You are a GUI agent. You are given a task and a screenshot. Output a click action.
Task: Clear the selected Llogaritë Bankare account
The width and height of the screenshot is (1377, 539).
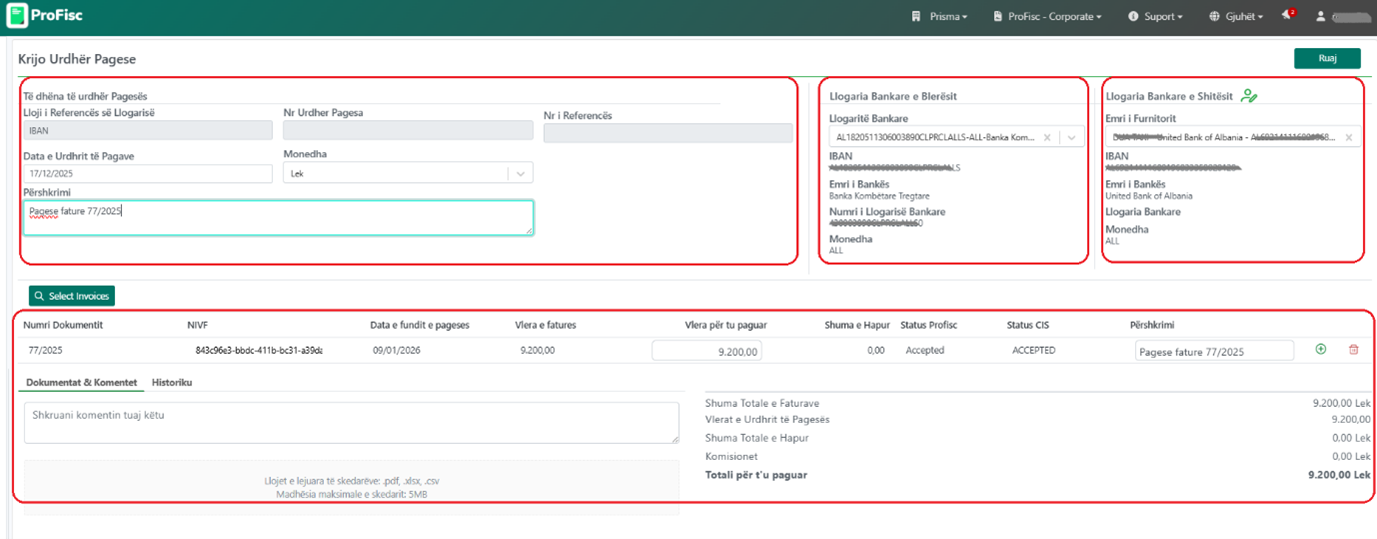1047,138
